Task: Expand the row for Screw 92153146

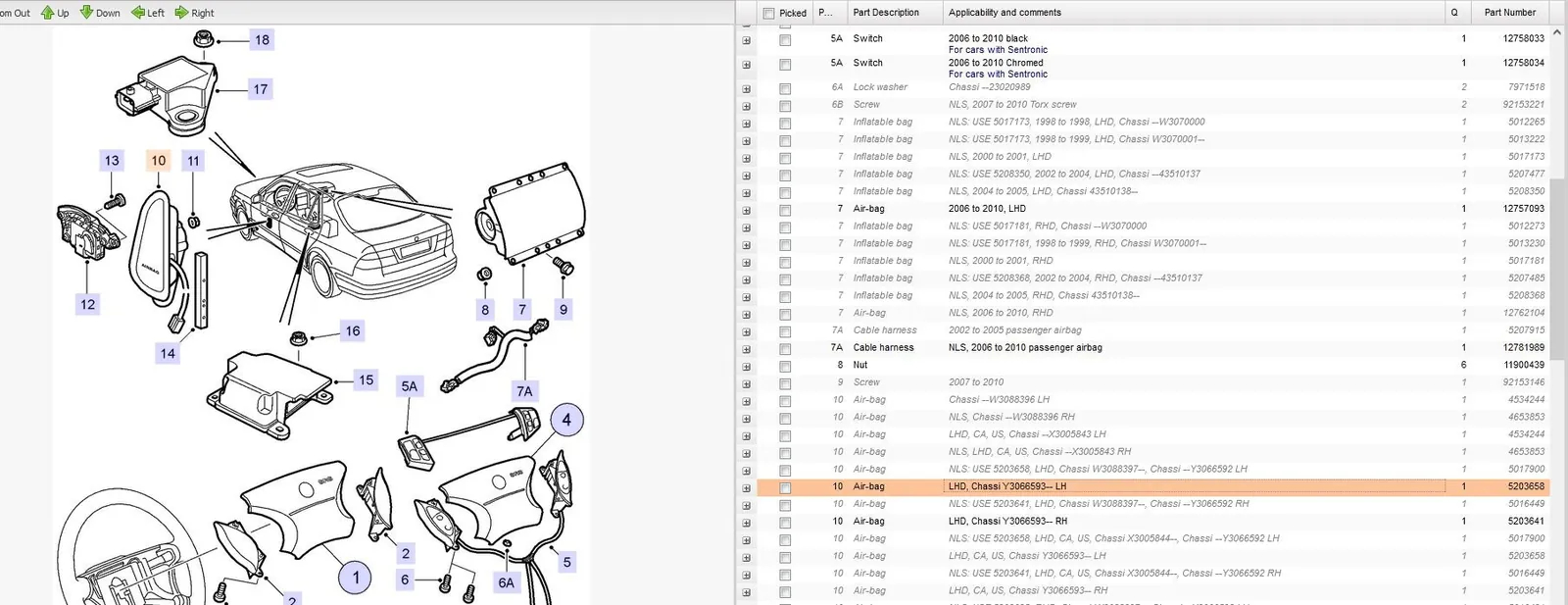Action: coord(747,383)
